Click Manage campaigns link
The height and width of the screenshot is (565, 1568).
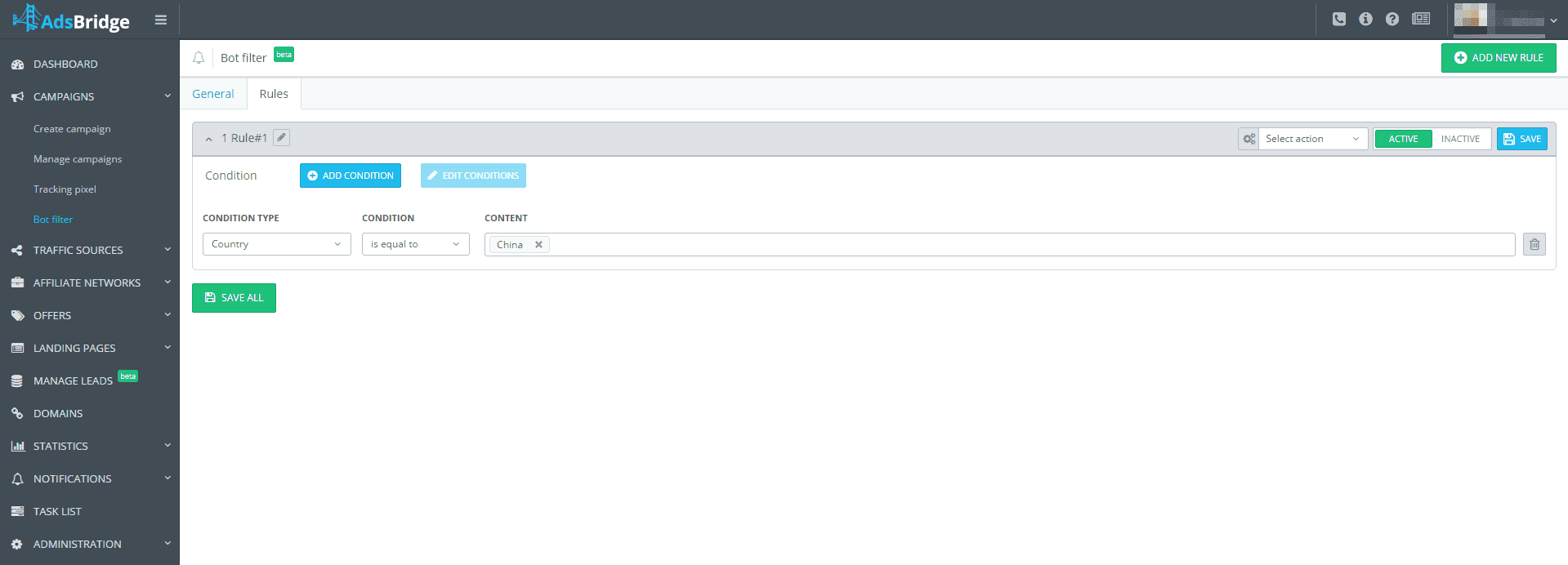78,159
